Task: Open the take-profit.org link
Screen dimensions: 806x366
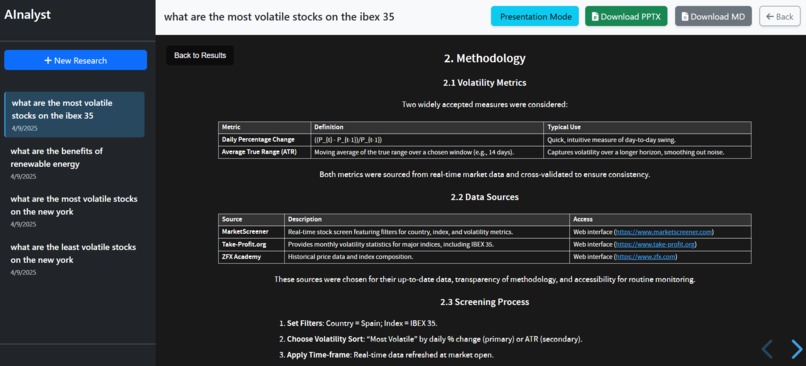Action: [656, 244]
